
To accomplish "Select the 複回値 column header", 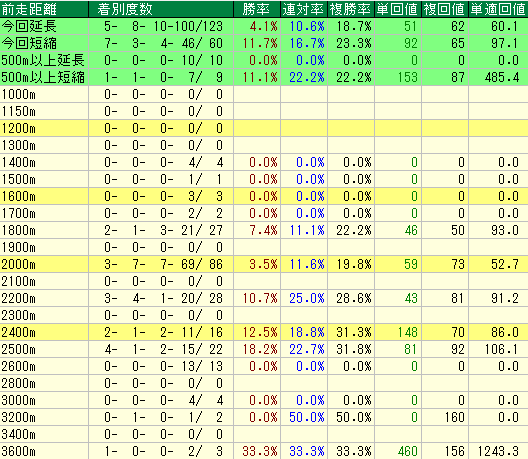I will (445, 9).
